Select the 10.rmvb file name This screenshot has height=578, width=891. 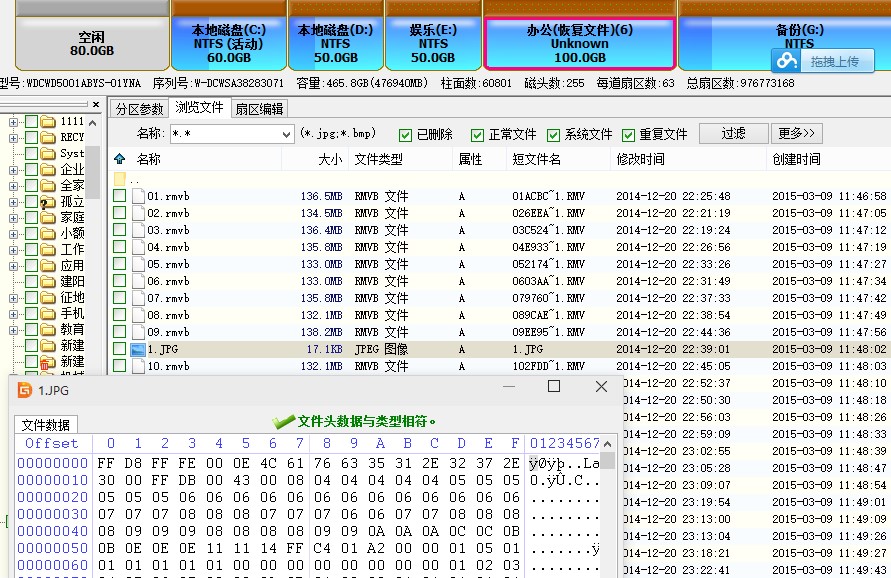[x=168, y=366]
